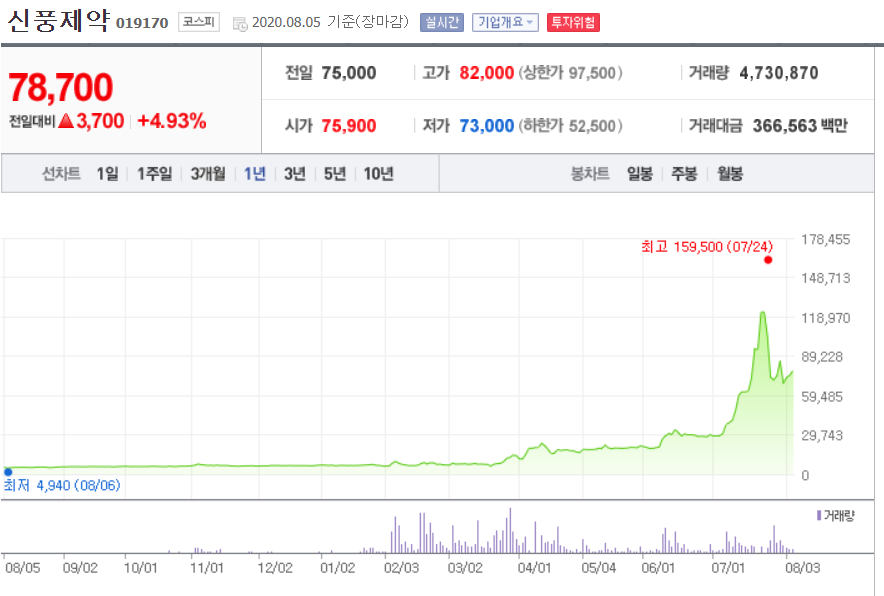Select the 1년 chart period

pos(254,174)
